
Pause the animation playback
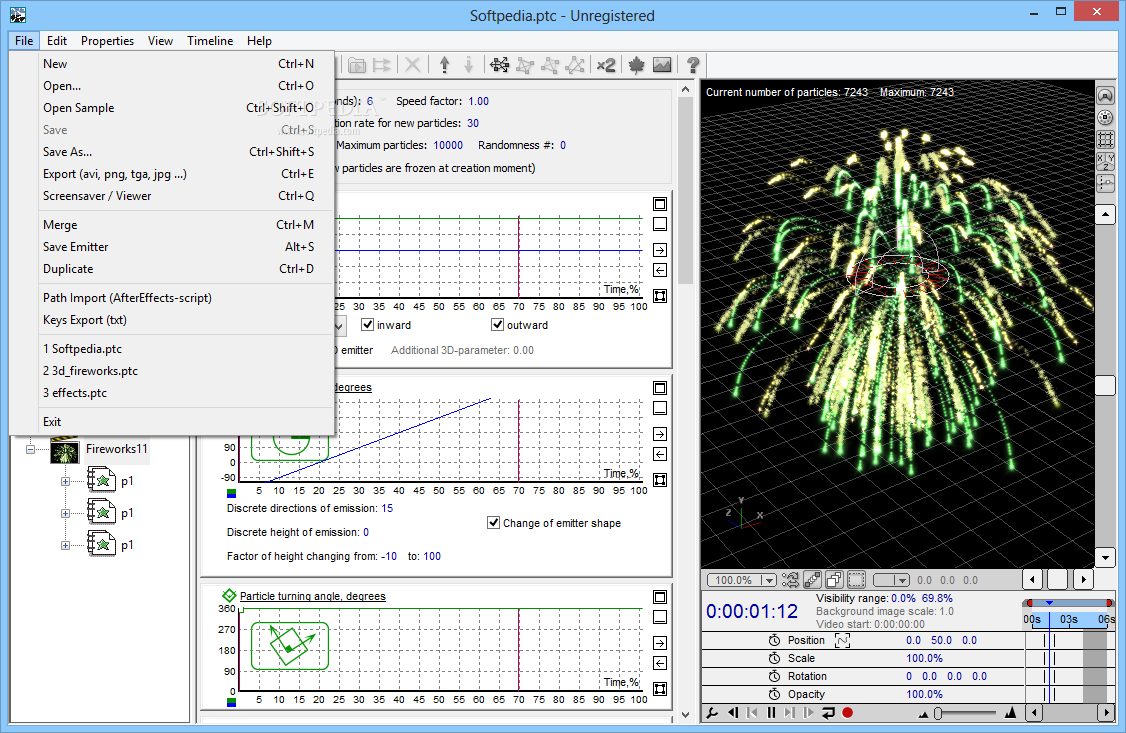click(771, 713)
